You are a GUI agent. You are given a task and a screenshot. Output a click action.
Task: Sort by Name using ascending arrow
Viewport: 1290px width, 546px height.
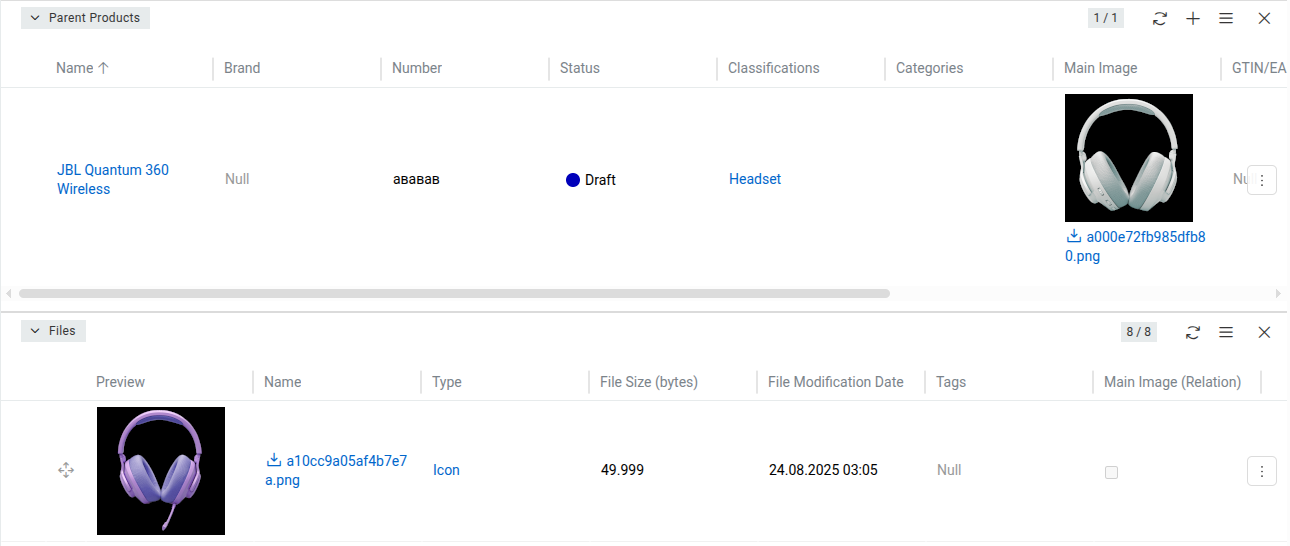click(x=103, y=68)
